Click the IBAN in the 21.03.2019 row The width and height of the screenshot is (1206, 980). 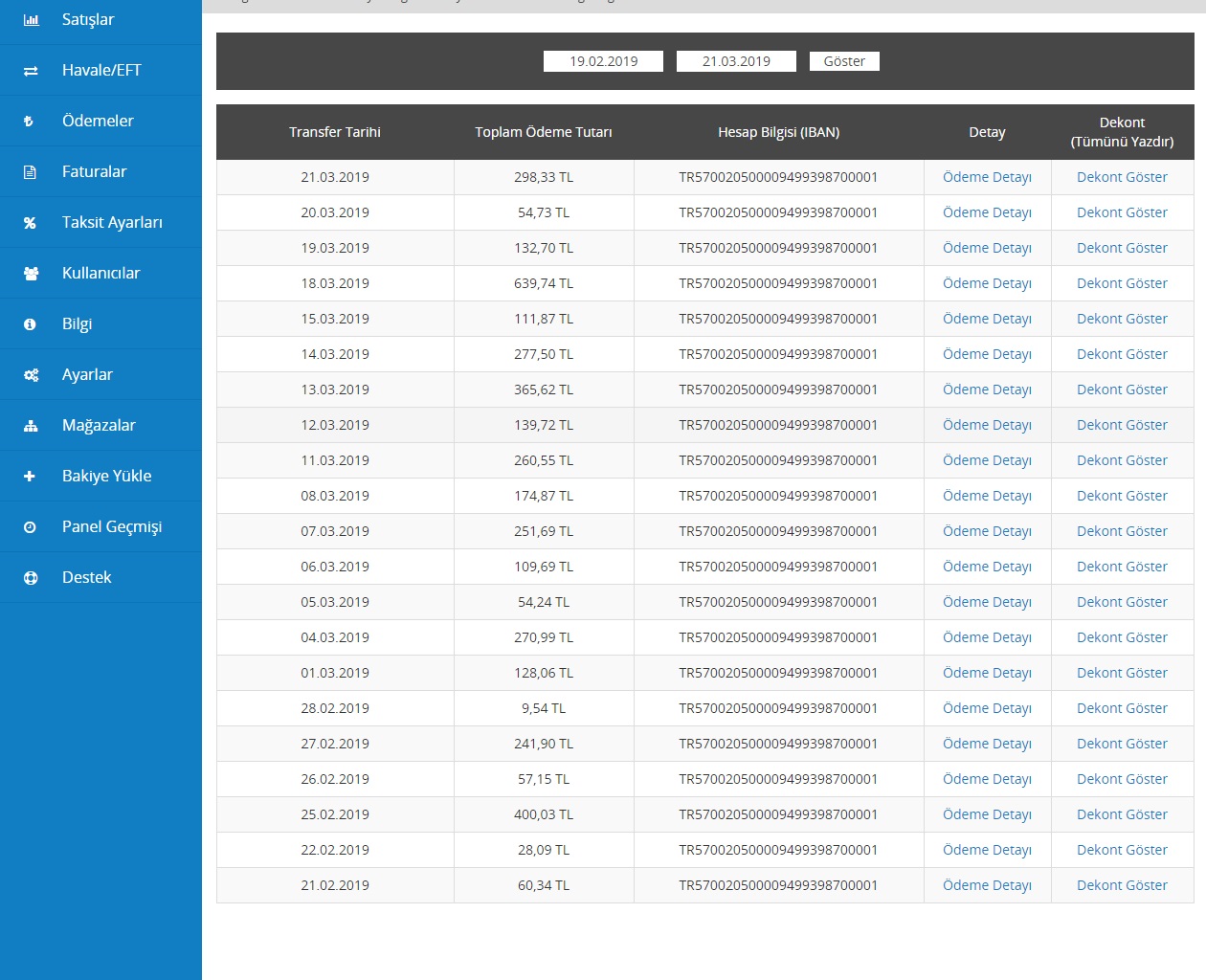pos(778,177)
